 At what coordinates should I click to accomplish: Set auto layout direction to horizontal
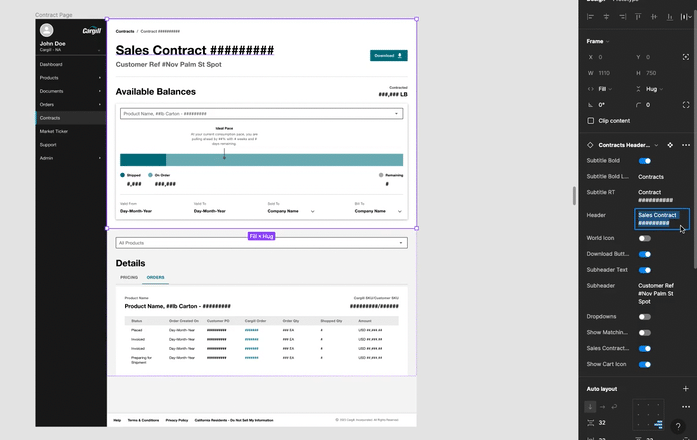[602, 406]
